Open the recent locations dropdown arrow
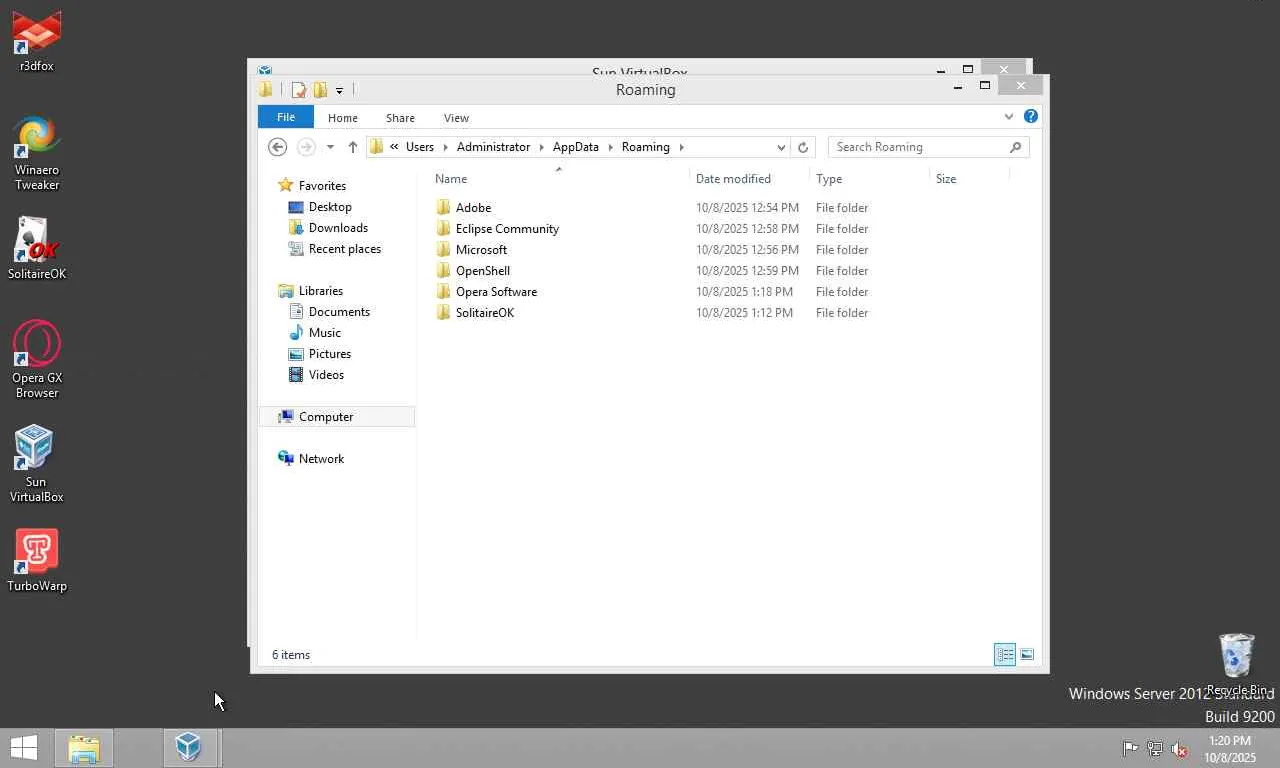Image resolution: width=1280 pixels, height=768 pixels. click(x=330, y=147)
